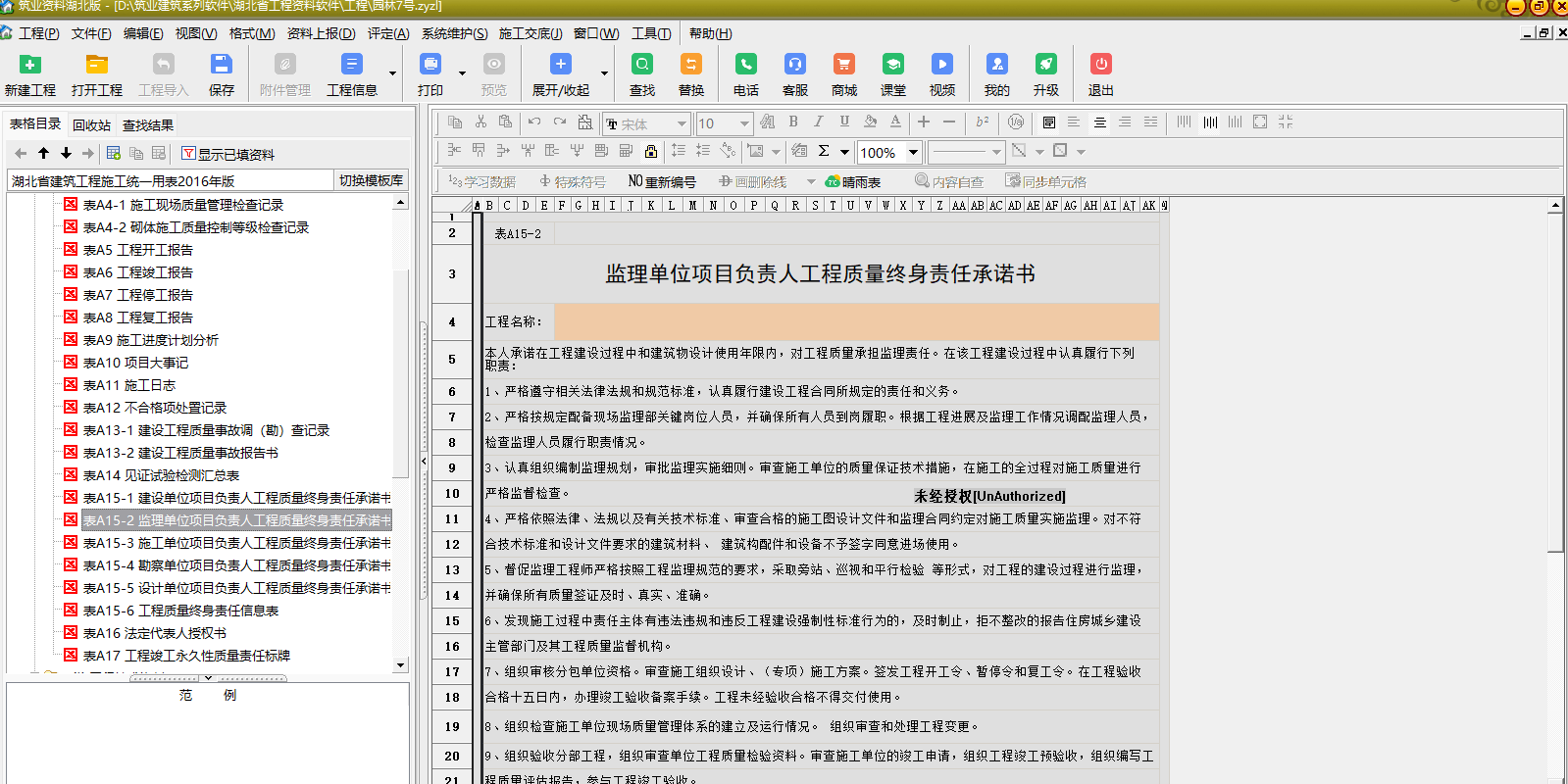1568x784 pixels.
Task: Open the 系统维护(S) menu
Action: pos(454,33)
